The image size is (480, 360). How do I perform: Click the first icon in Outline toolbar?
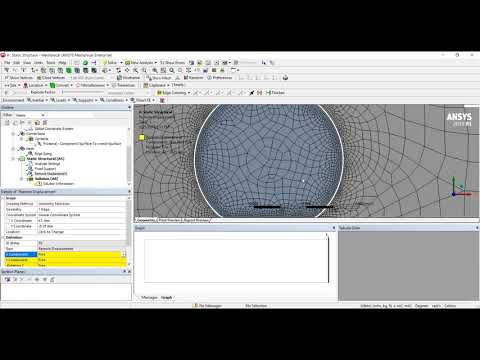click(x=7, y=123)
